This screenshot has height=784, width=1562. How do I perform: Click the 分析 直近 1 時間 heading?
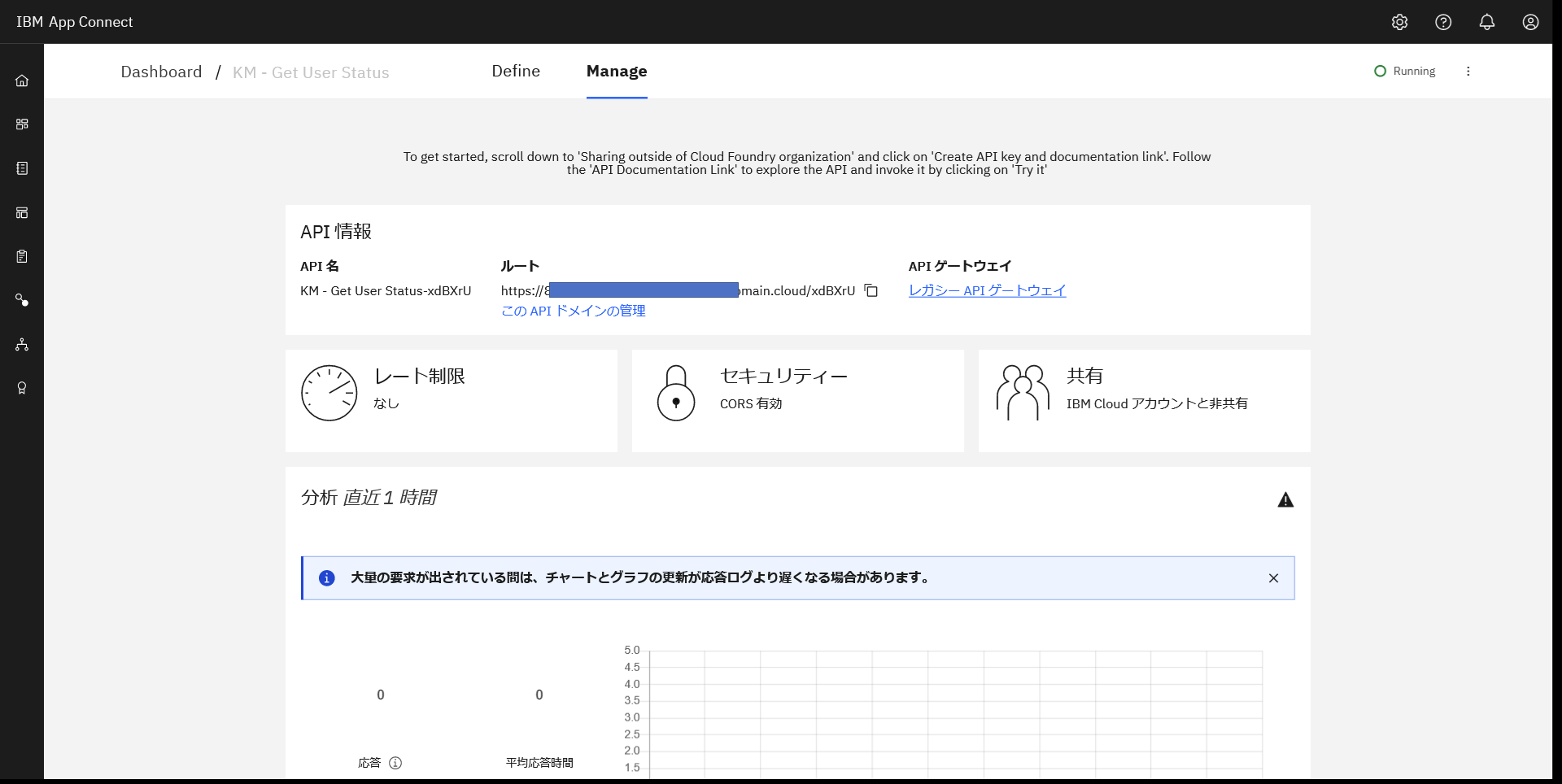click(369, 497)
